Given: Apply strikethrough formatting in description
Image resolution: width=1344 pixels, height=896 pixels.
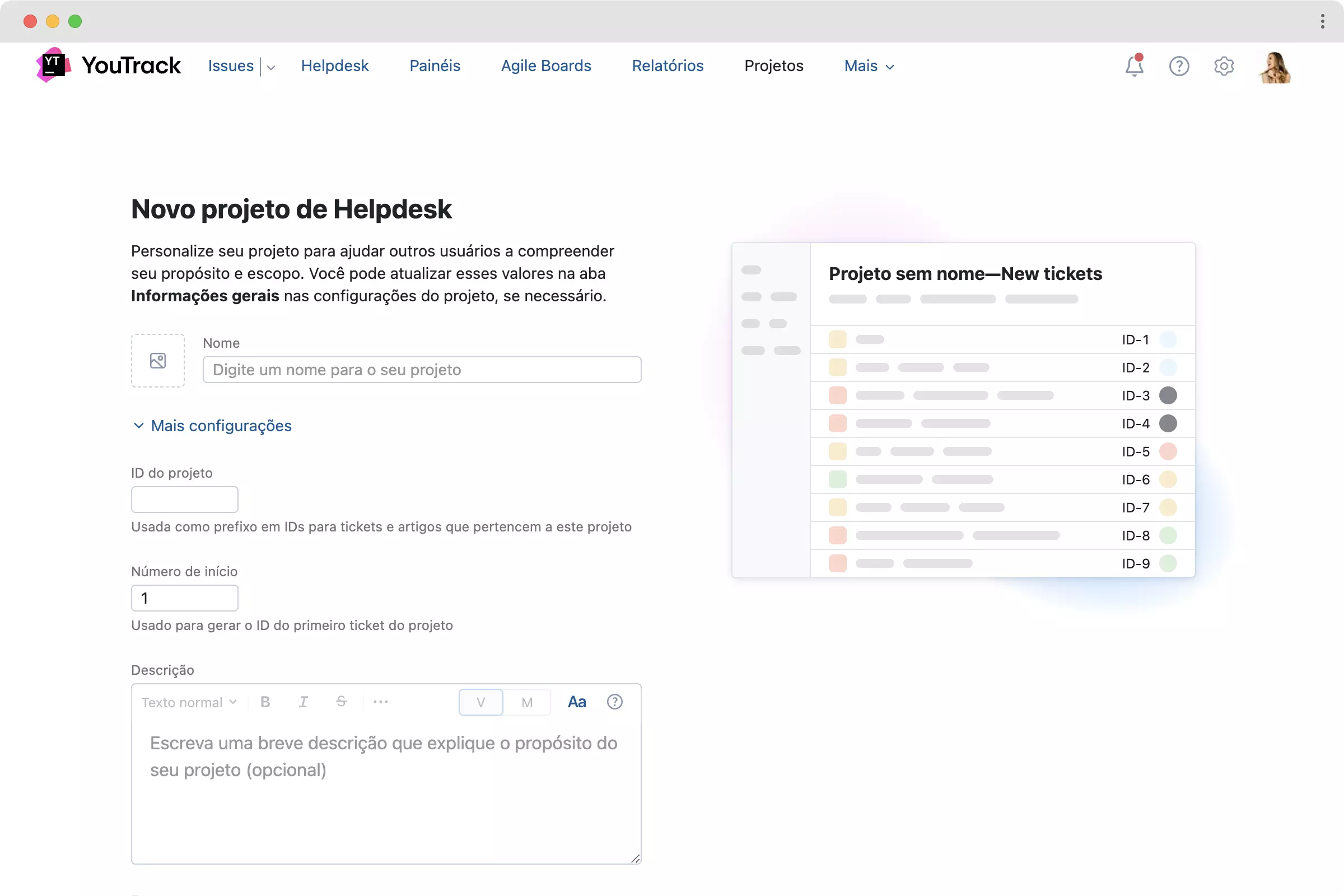Looking at the screenshot, I should point(341,702).
